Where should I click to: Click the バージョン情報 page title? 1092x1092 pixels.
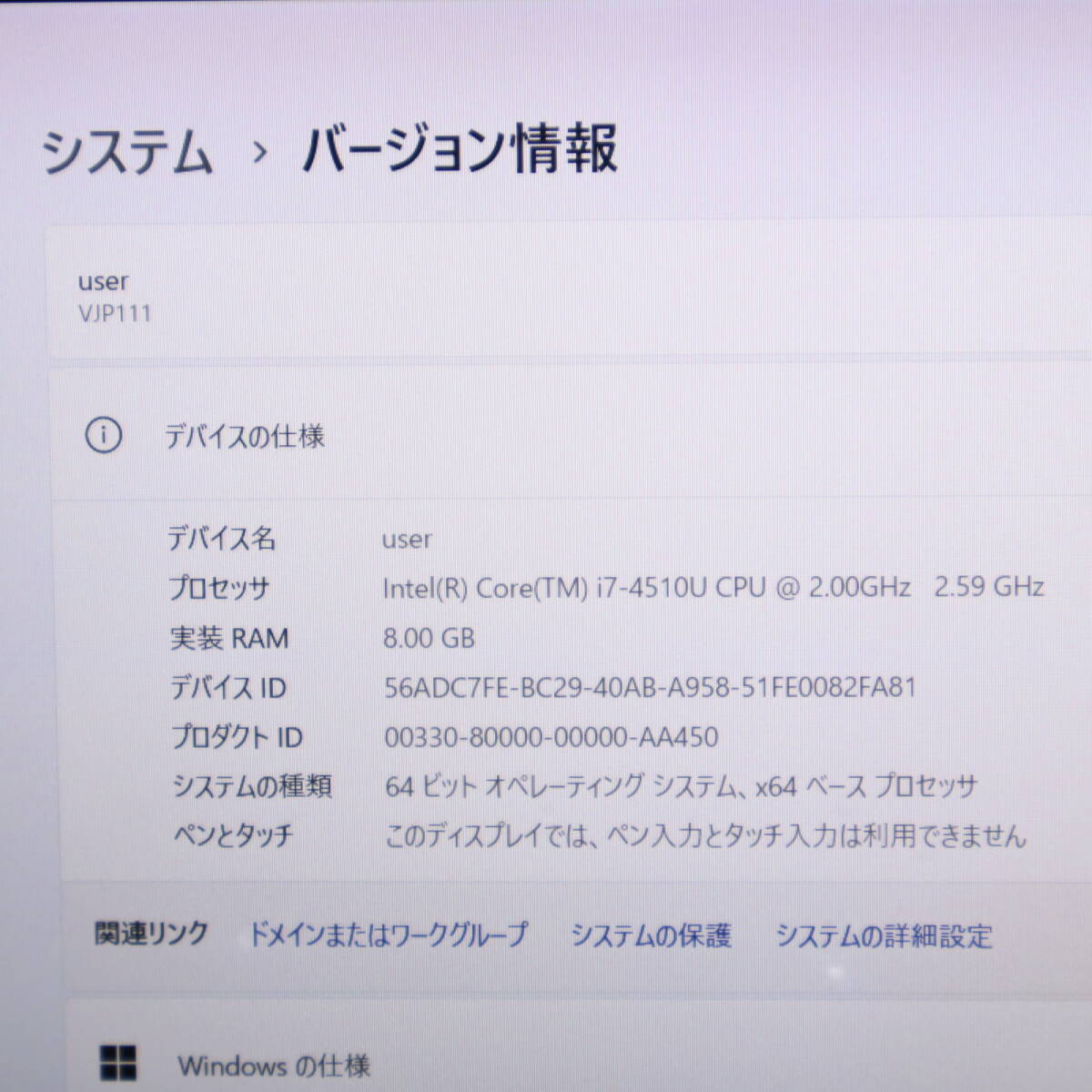click(x=460, y=149)
